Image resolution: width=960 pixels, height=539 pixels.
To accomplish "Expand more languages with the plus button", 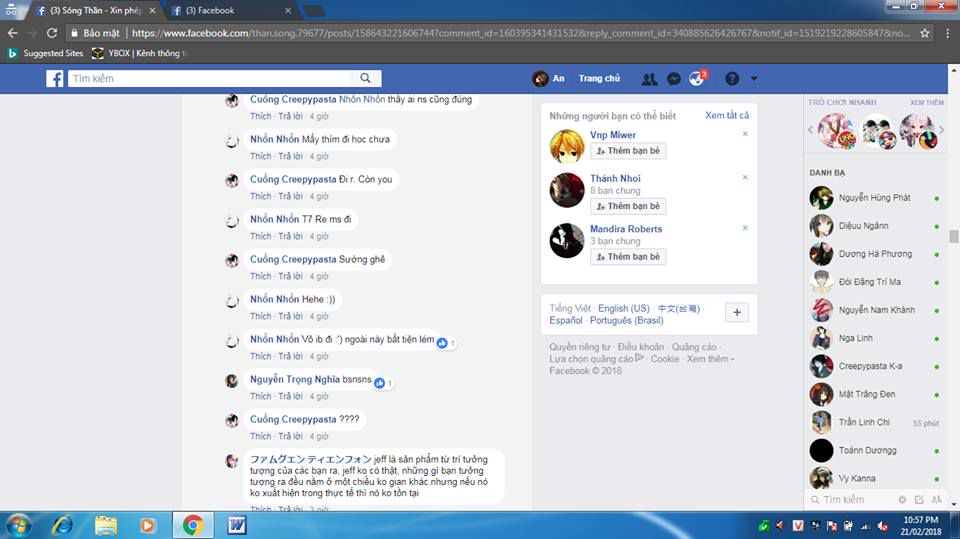I will [736, 313].
